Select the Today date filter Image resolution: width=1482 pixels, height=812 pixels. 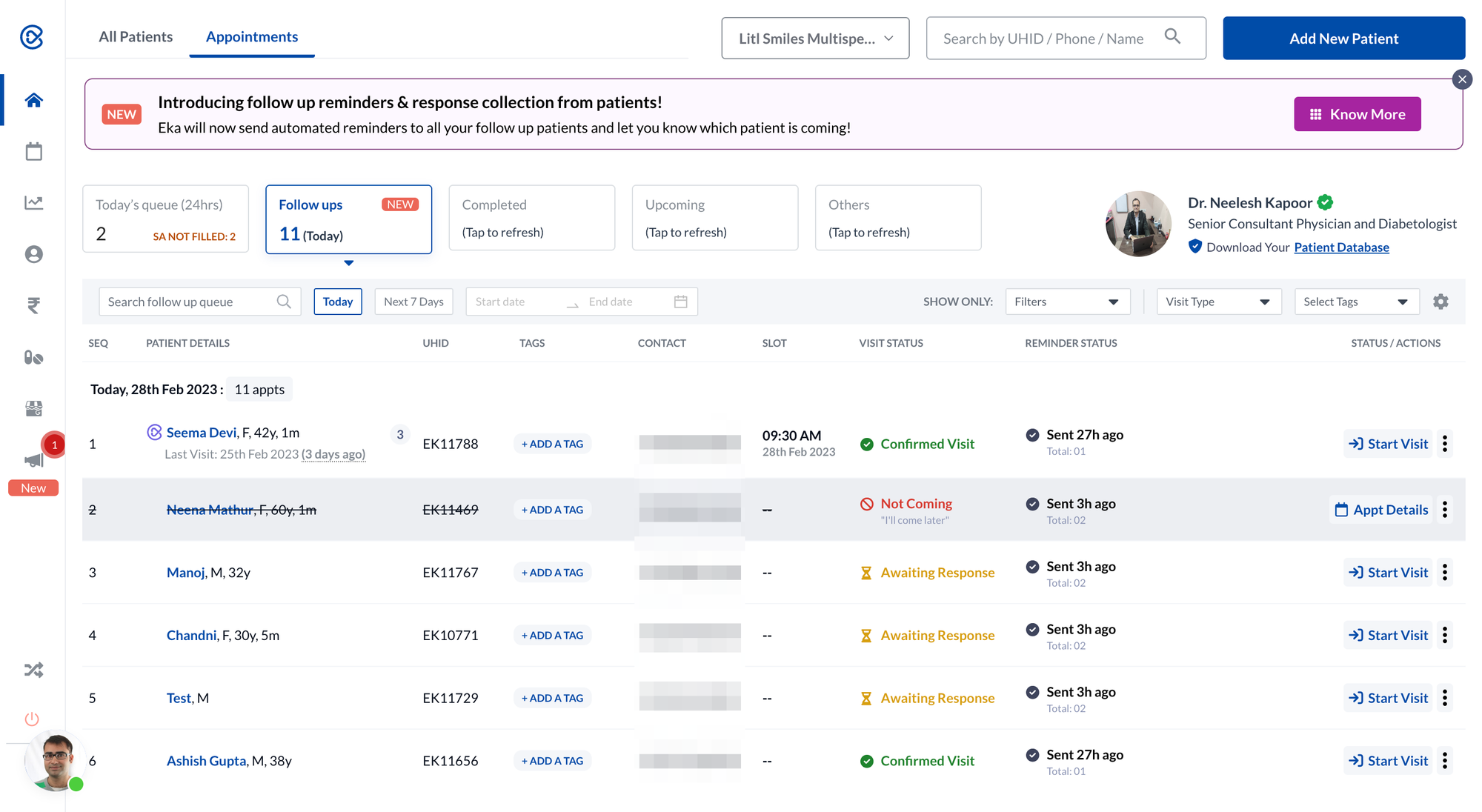[338, 302]
